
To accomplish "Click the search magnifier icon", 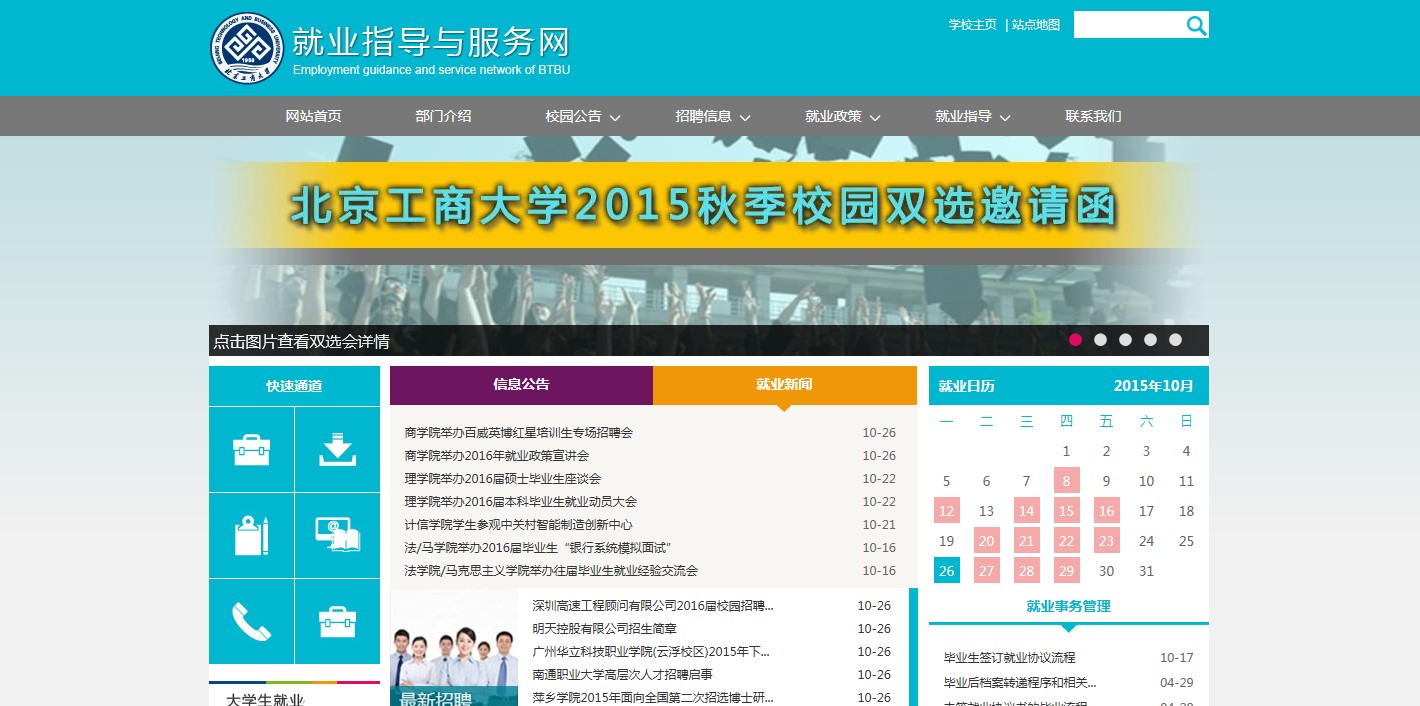I will point(1196,26).
